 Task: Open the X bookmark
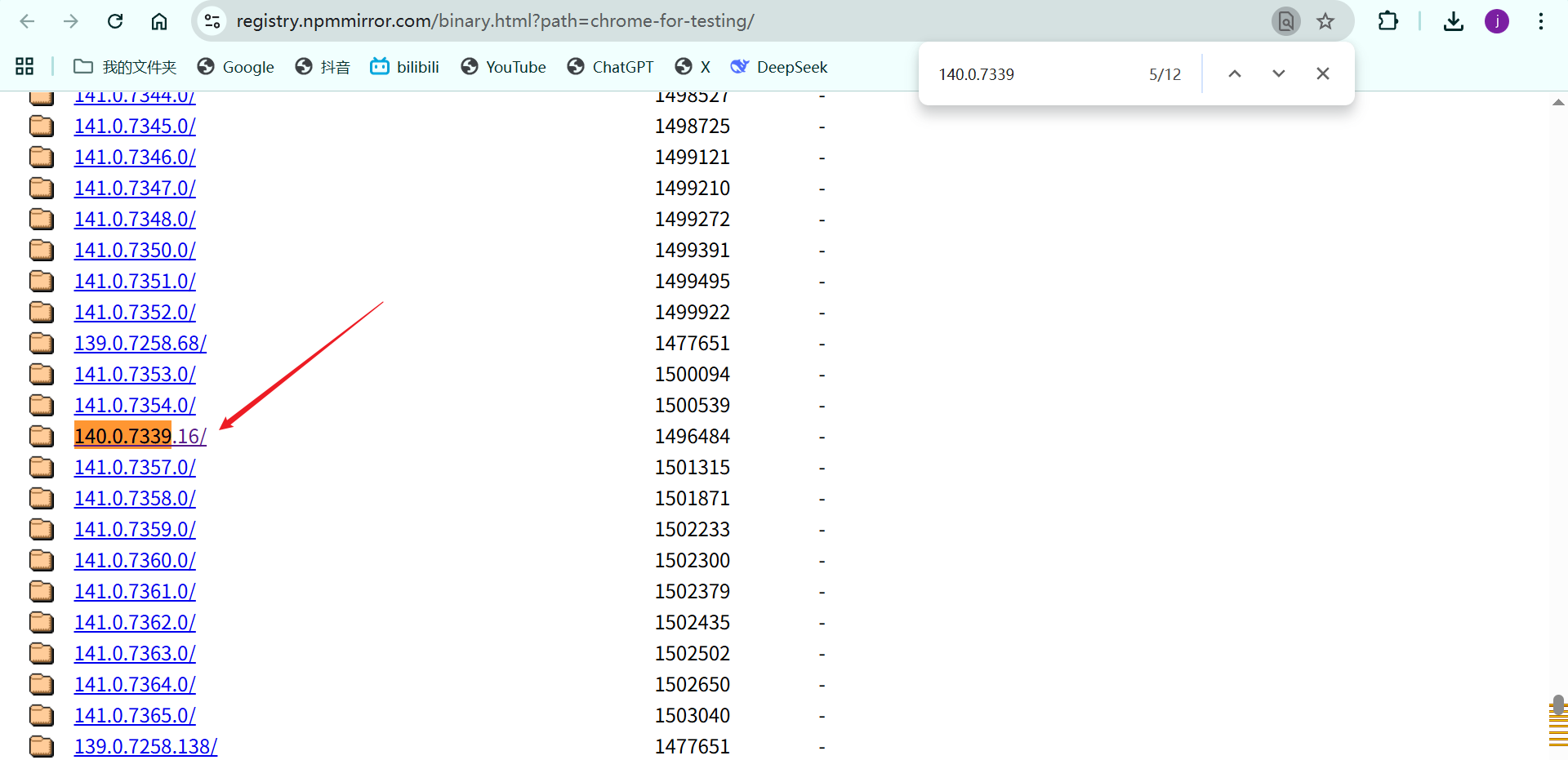[x=693, y=67]
